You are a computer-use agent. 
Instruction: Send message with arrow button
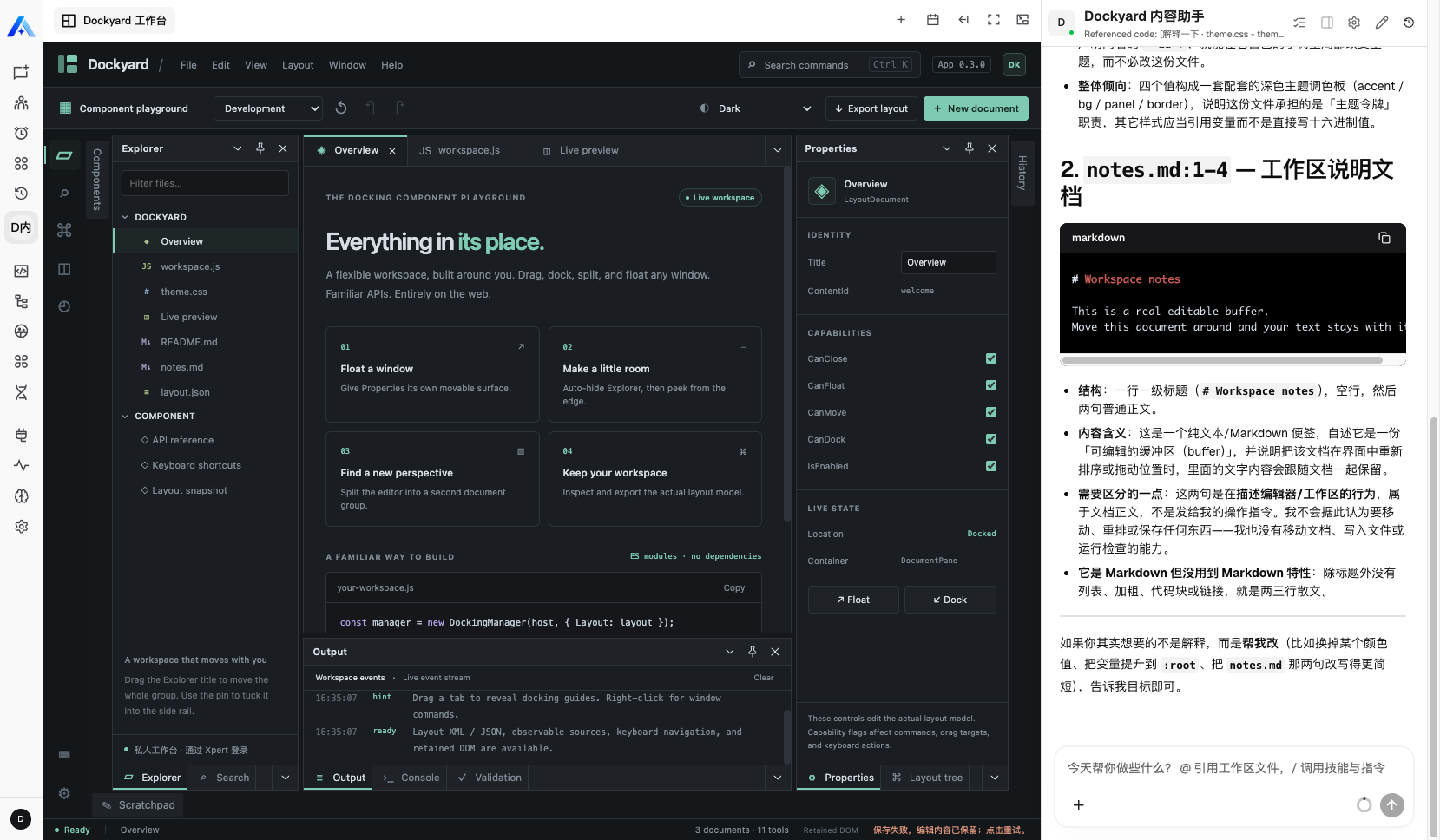(1392, 805)
